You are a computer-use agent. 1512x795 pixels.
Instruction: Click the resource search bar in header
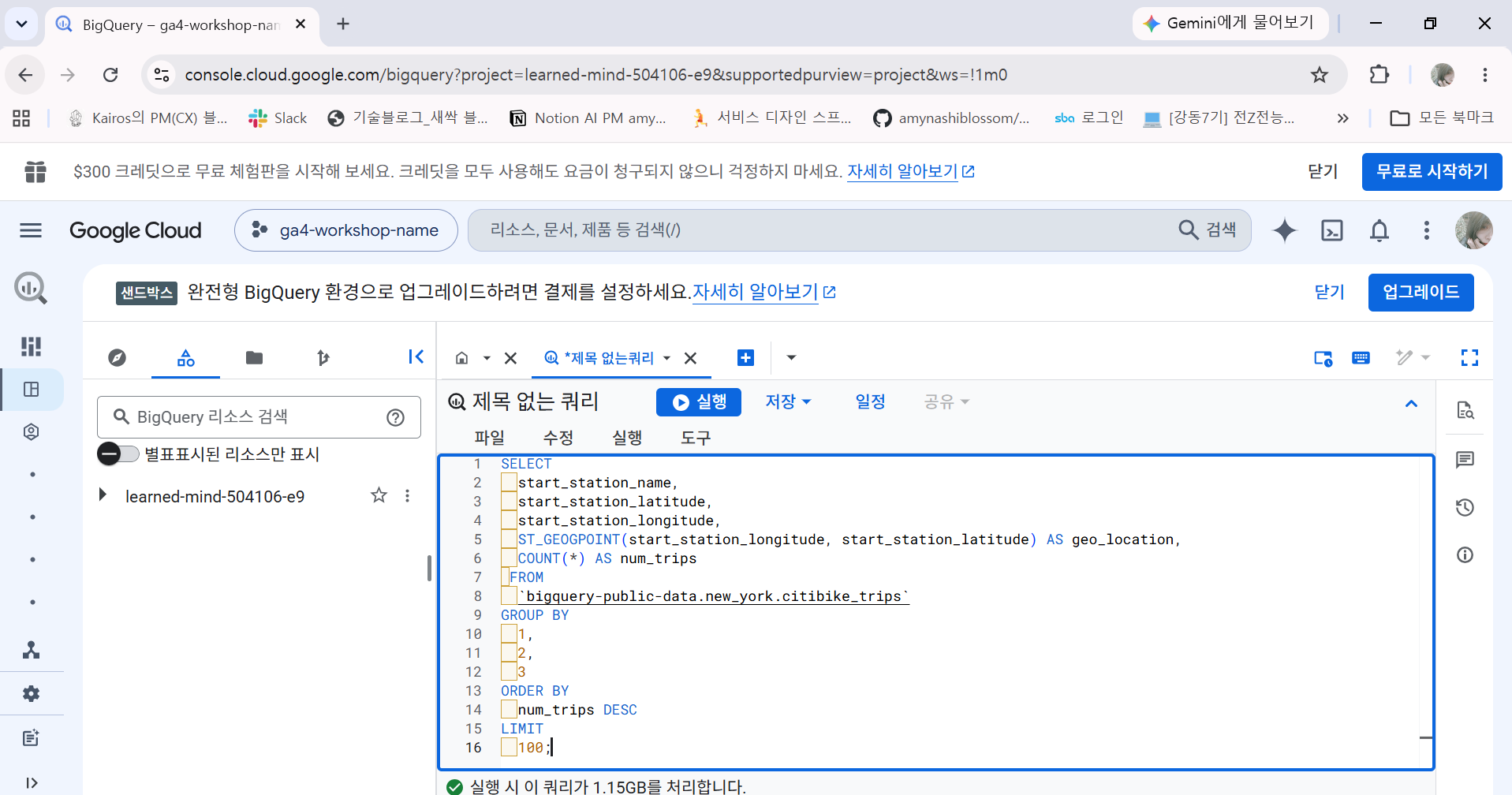click(860, 230)
